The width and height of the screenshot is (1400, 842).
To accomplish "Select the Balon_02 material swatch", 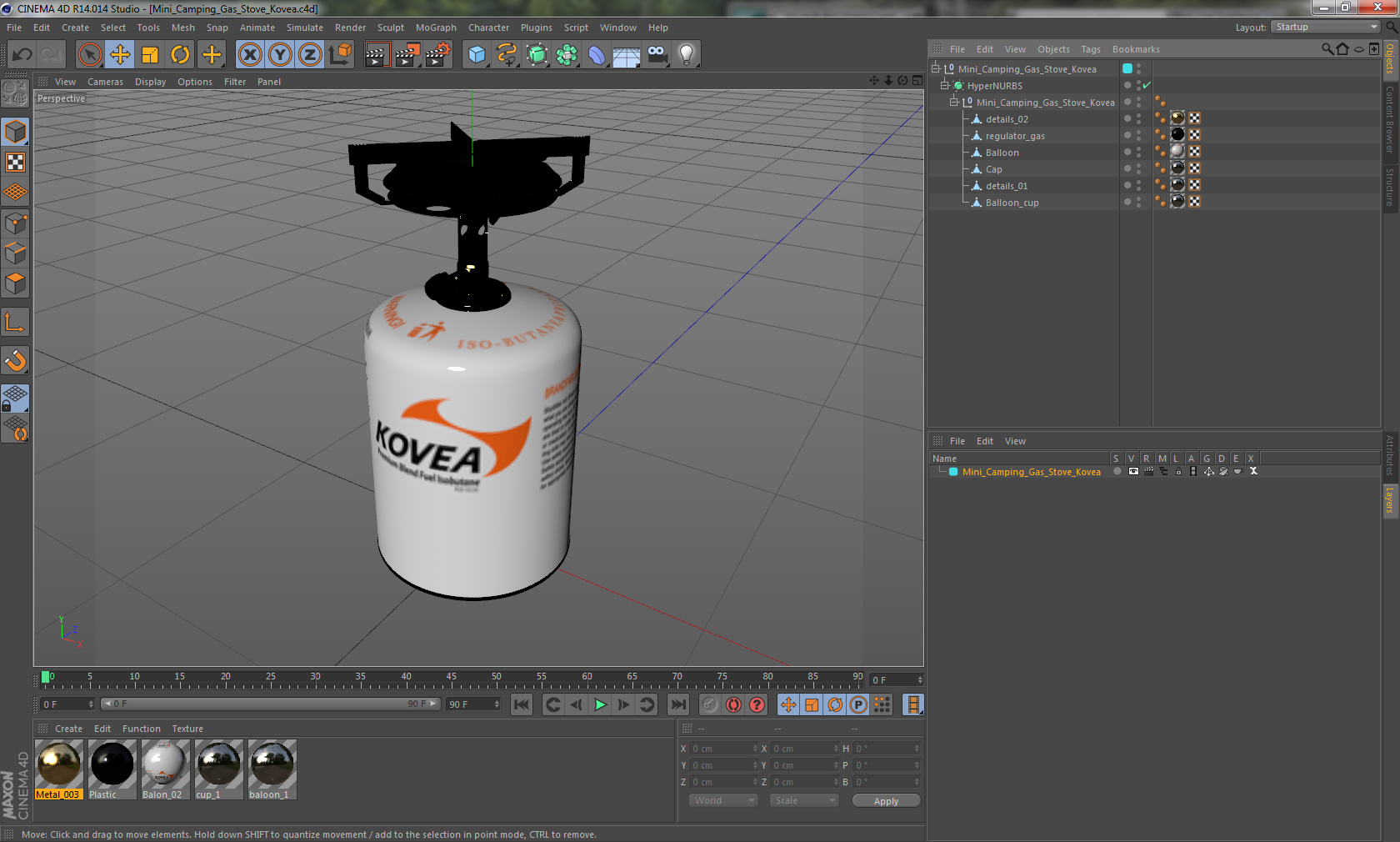I will click(165, 769).
